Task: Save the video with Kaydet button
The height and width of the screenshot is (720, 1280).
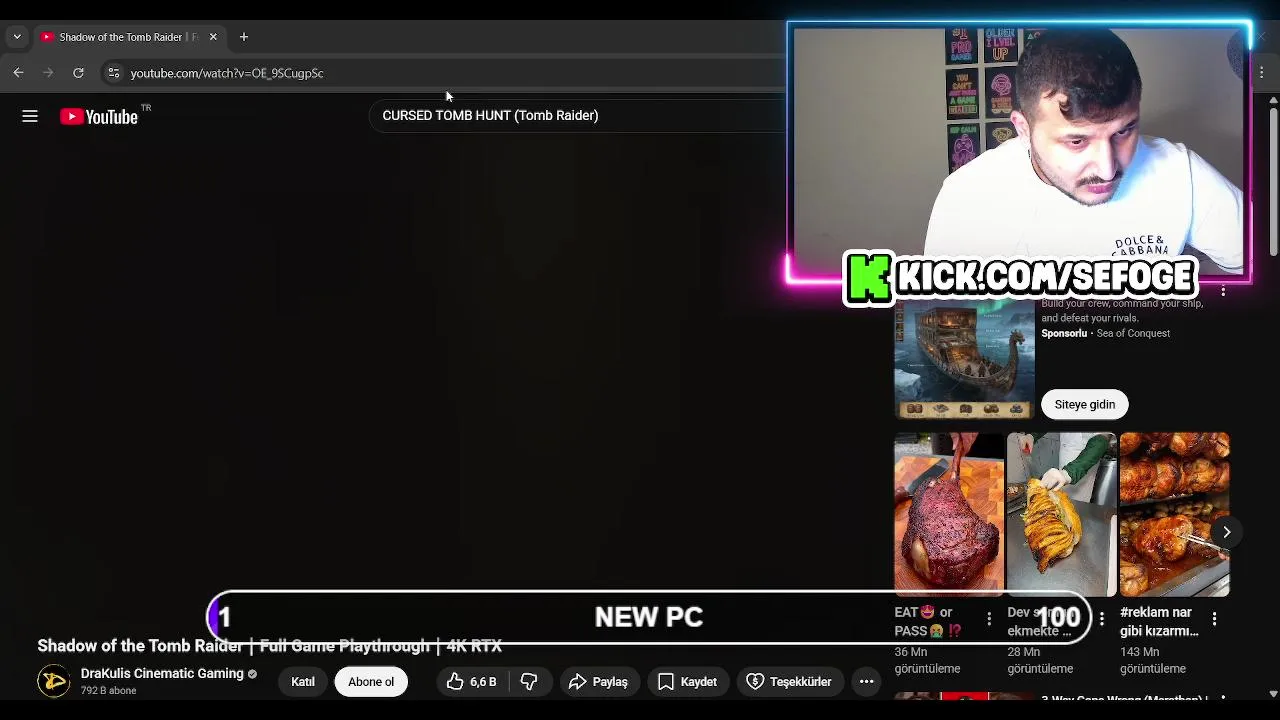Action: pyautogui.click(x=687, y=682)
